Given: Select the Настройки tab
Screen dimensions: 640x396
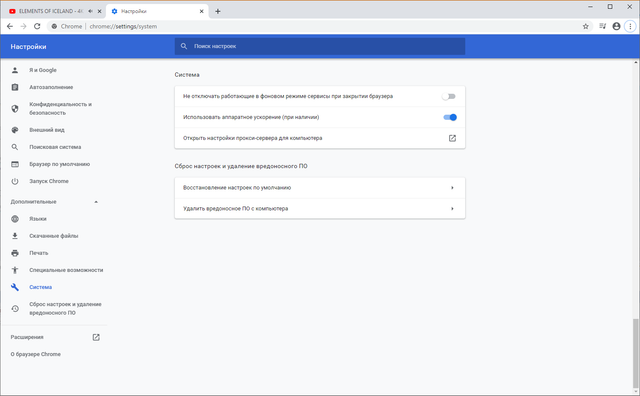Looking at the screenshot, I should click(157, 11).
